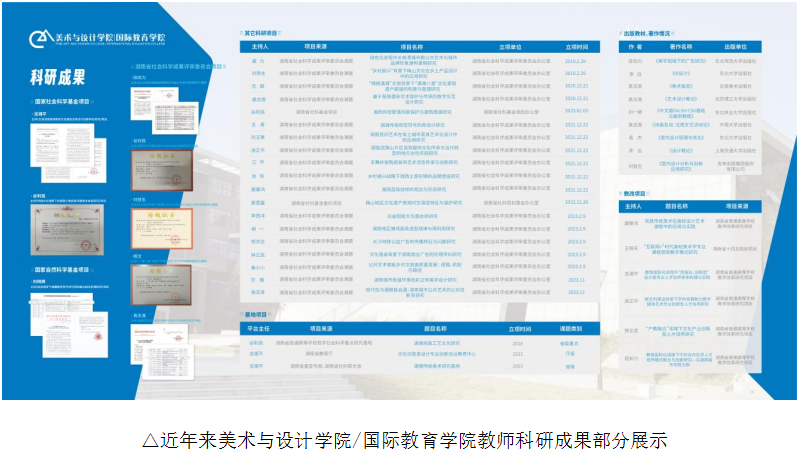Image resolution: width=799 pixels, height=455 pixels.
Task: Click 平台主任 column header in 基地项目 table
Action: click(x=258, y=329)
